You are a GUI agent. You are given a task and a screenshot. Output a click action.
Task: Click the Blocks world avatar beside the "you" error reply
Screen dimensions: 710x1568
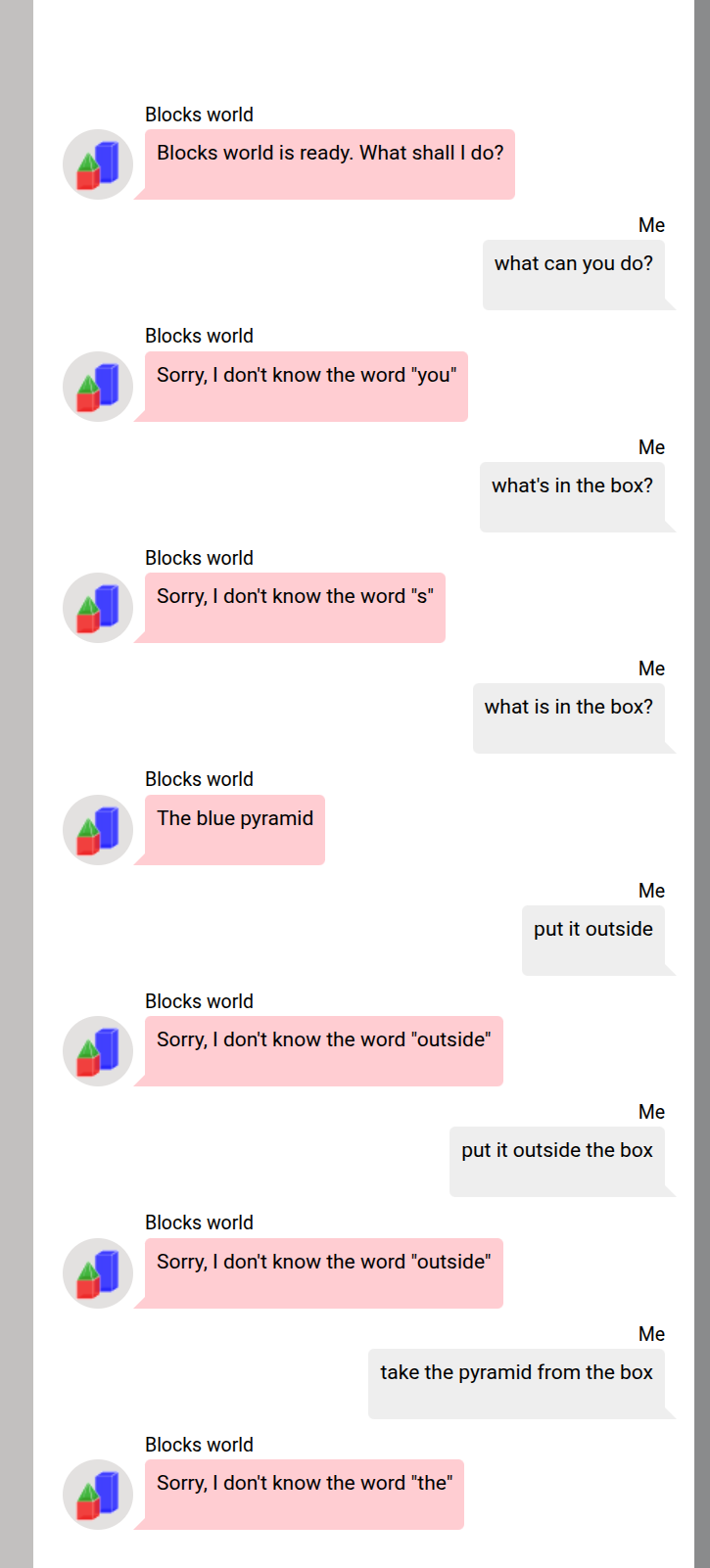click(x=98, y=387)
